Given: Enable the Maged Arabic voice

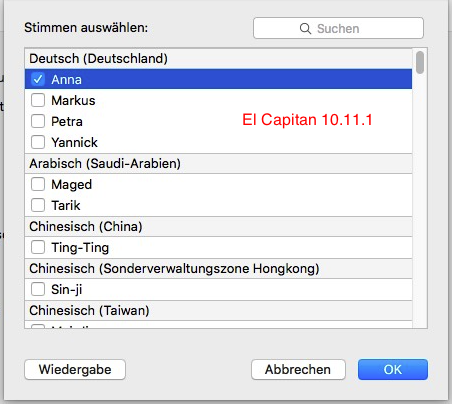Looking at the screenshot, I should 38,184.
